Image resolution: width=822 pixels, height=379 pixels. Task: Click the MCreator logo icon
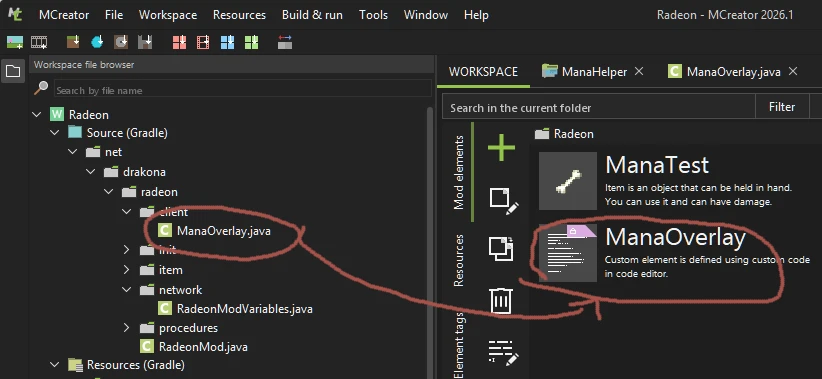coord(15,14)
